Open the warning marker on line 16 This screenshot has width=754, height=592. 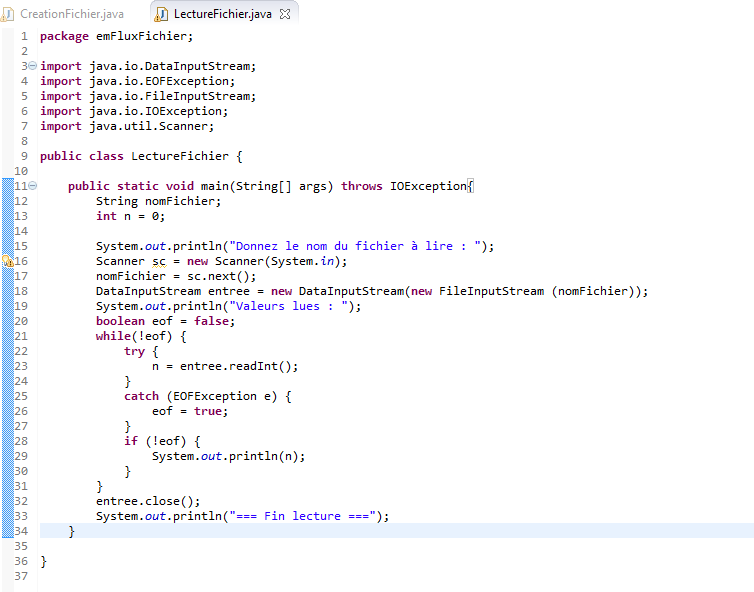pyautogui.click(x=6, y=261)
